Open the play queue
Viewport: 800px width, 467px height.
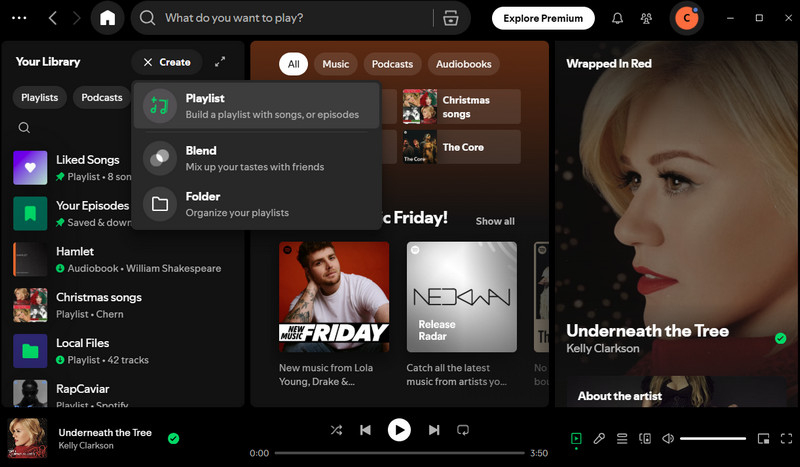622,438
